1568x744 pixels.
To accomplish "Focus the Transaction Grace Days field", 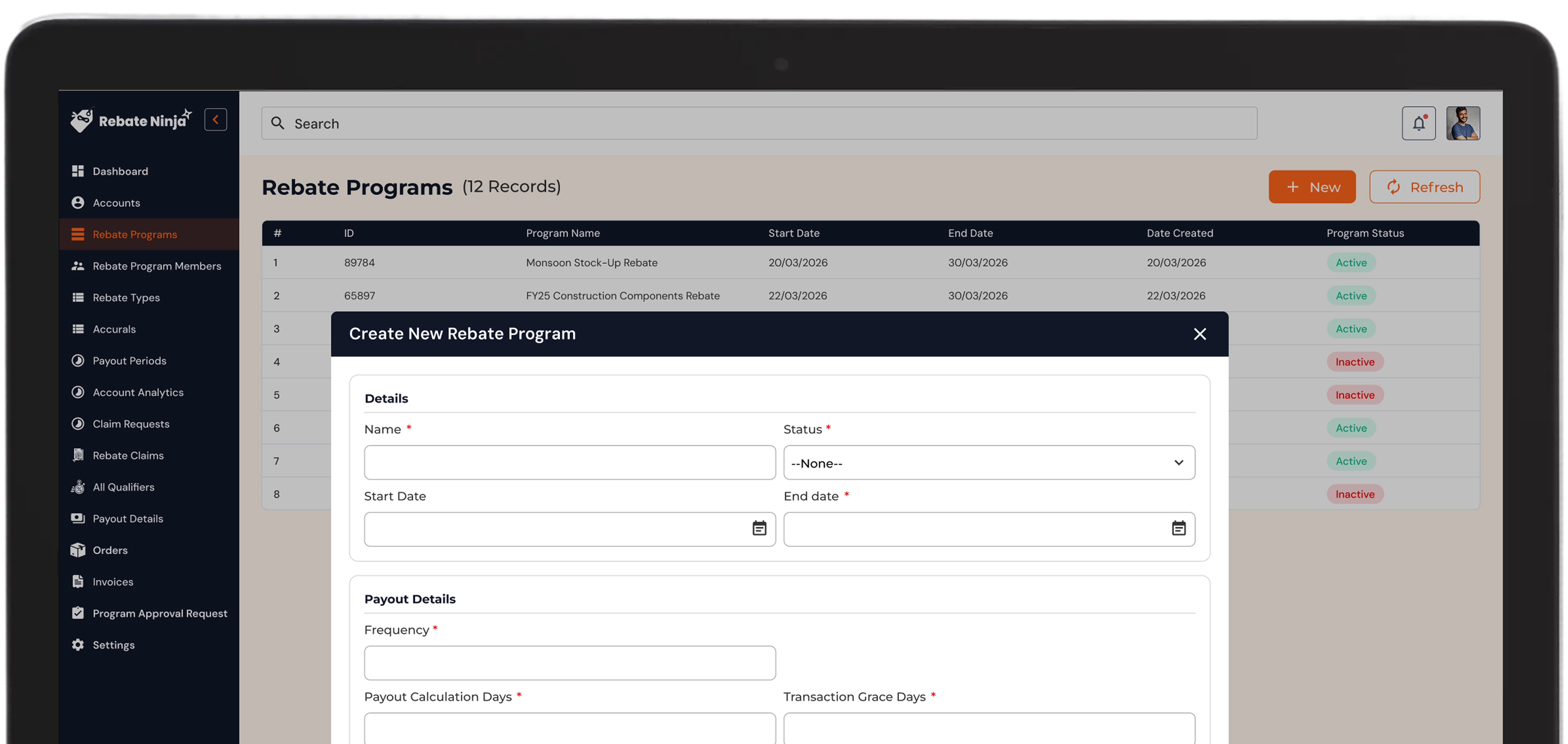I will pyautogui.click(x=989, y=729).
